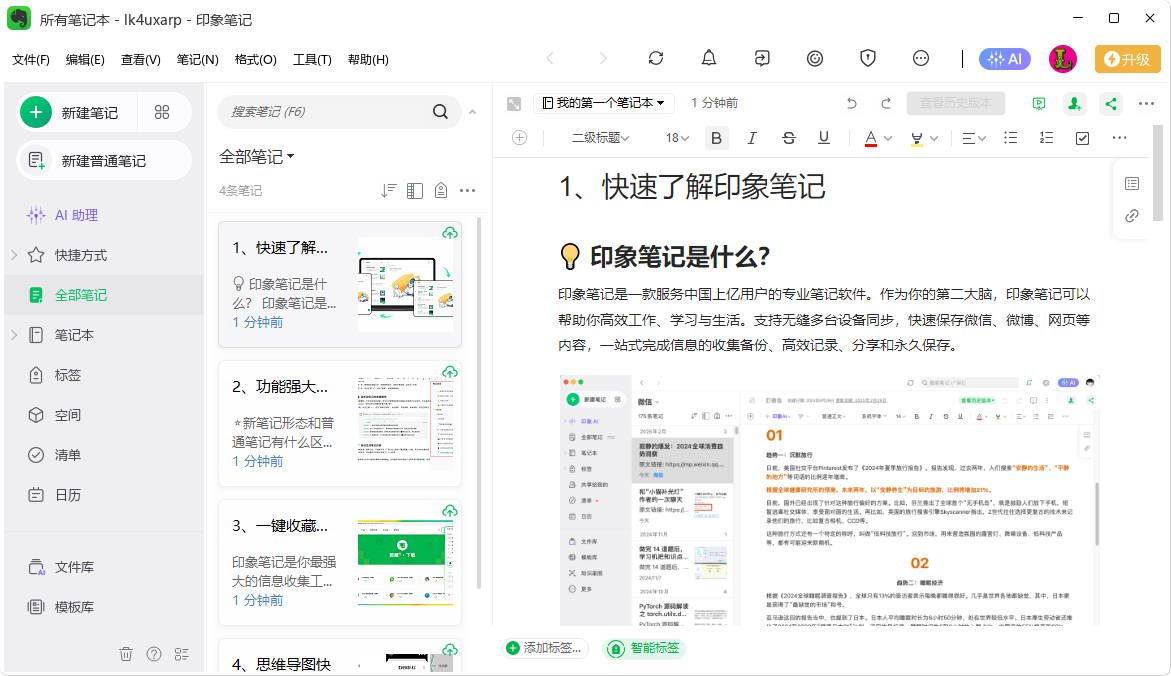The height and width of the screenshot is (676, 1171).
Task: Open the notifications bell
Action: tap(709, 59)
